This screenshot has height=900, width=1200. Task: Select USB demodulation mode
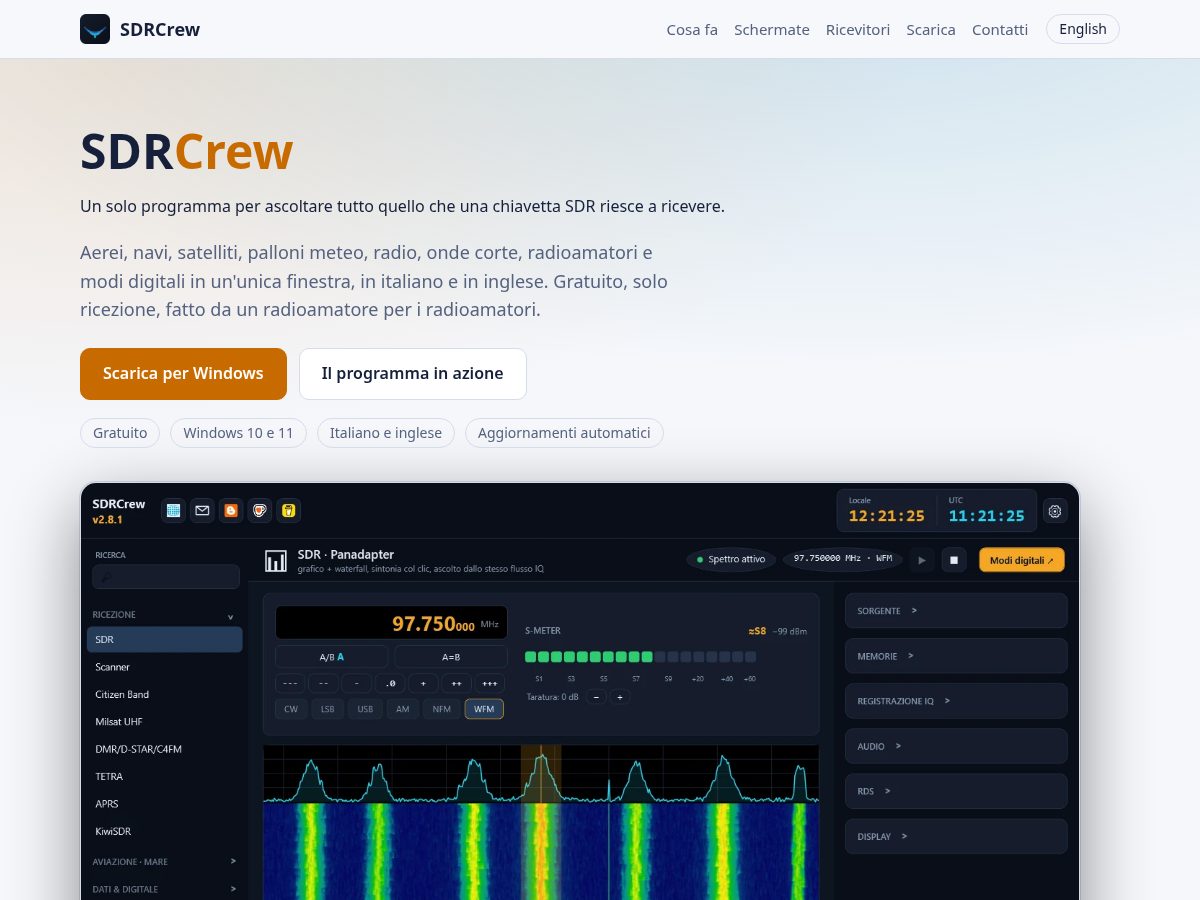click(365, 709)
